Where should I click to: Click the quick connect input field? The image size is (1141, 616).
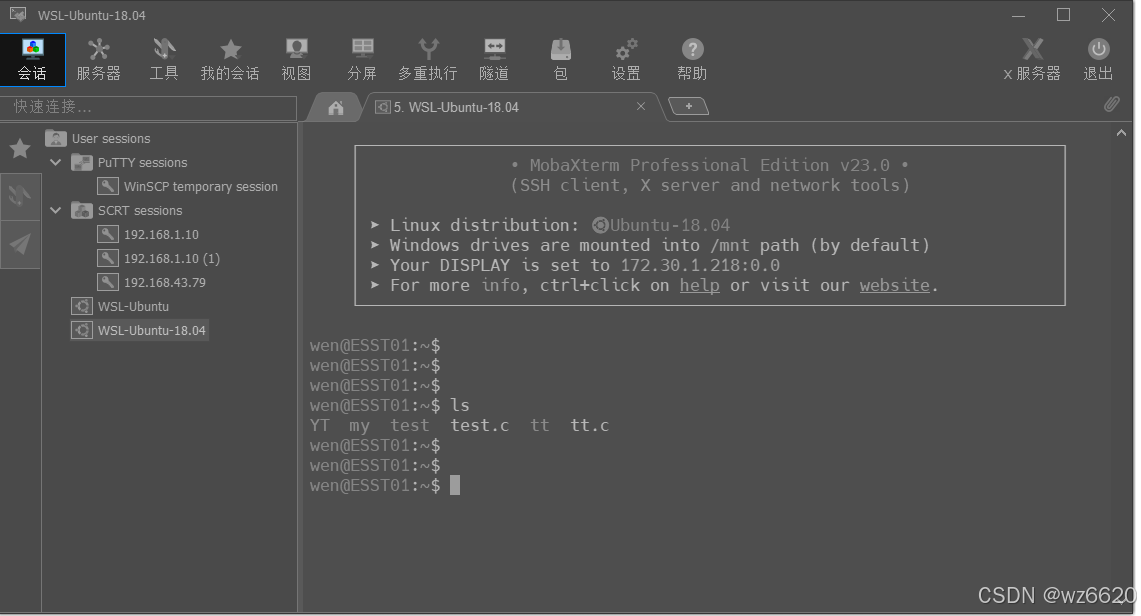[x=148, y=107]
